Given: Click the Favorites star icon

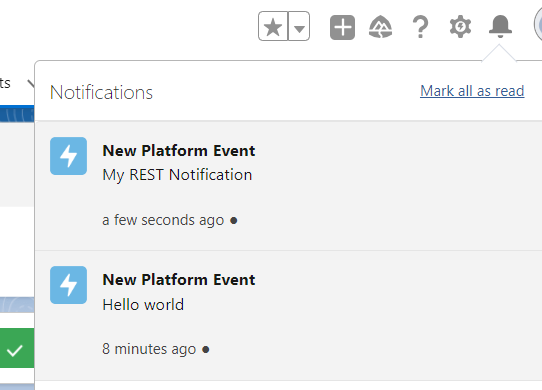Looking at the screenshot, I should pos(273,26).
